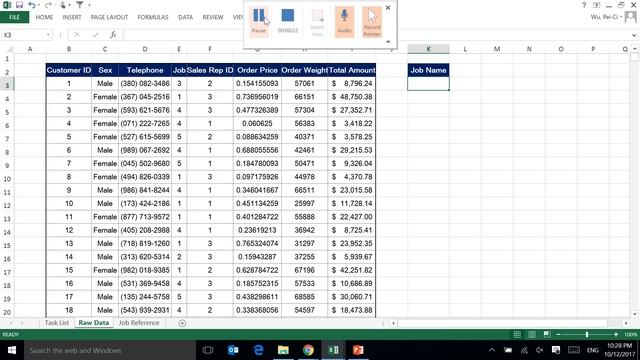Screen dimensions: 640x360
Task: Click the horizontal scrollbar right arrow
Action: coord(626,323)
